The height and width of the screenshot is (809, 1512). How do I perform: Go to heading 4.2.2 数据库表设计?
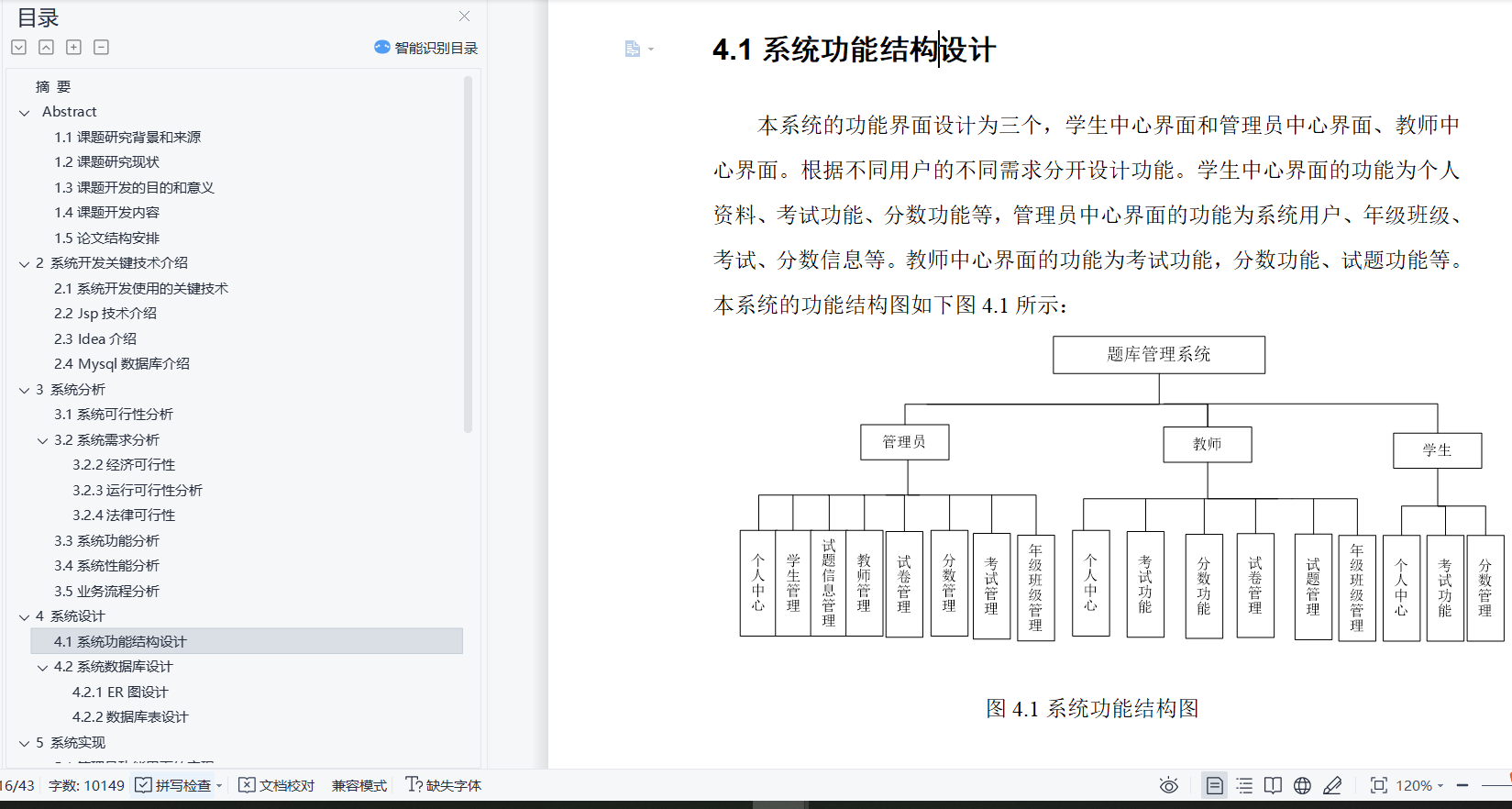pyautogui.click(x=130, y=716)
